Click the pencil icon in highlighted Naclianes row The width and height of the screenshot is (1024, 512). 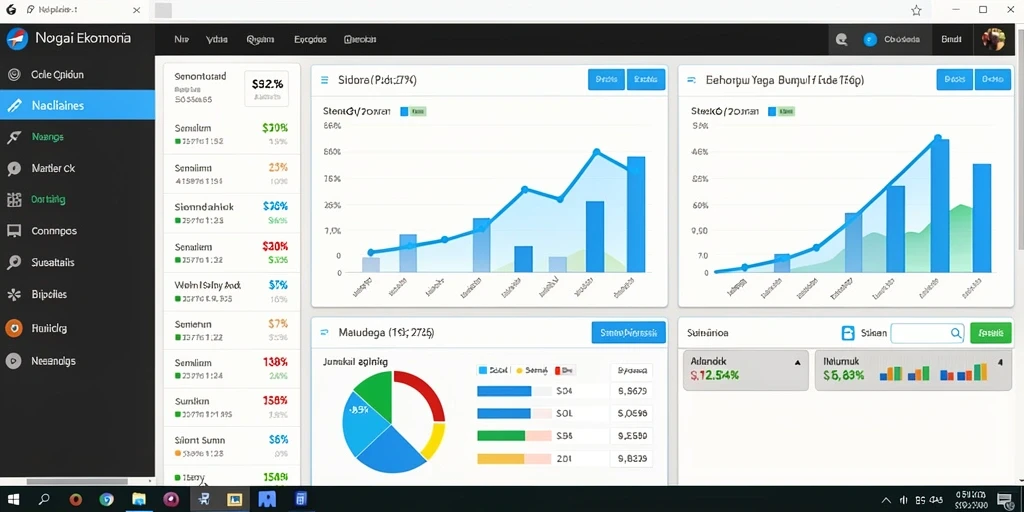14,106
